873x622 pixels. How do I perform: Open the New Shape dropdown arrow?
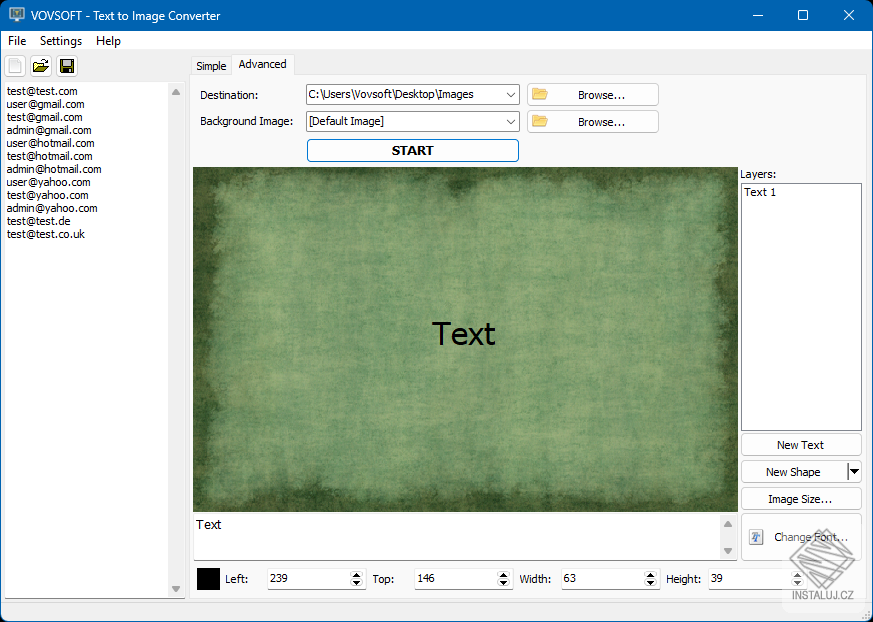click(x=854, y=472)
